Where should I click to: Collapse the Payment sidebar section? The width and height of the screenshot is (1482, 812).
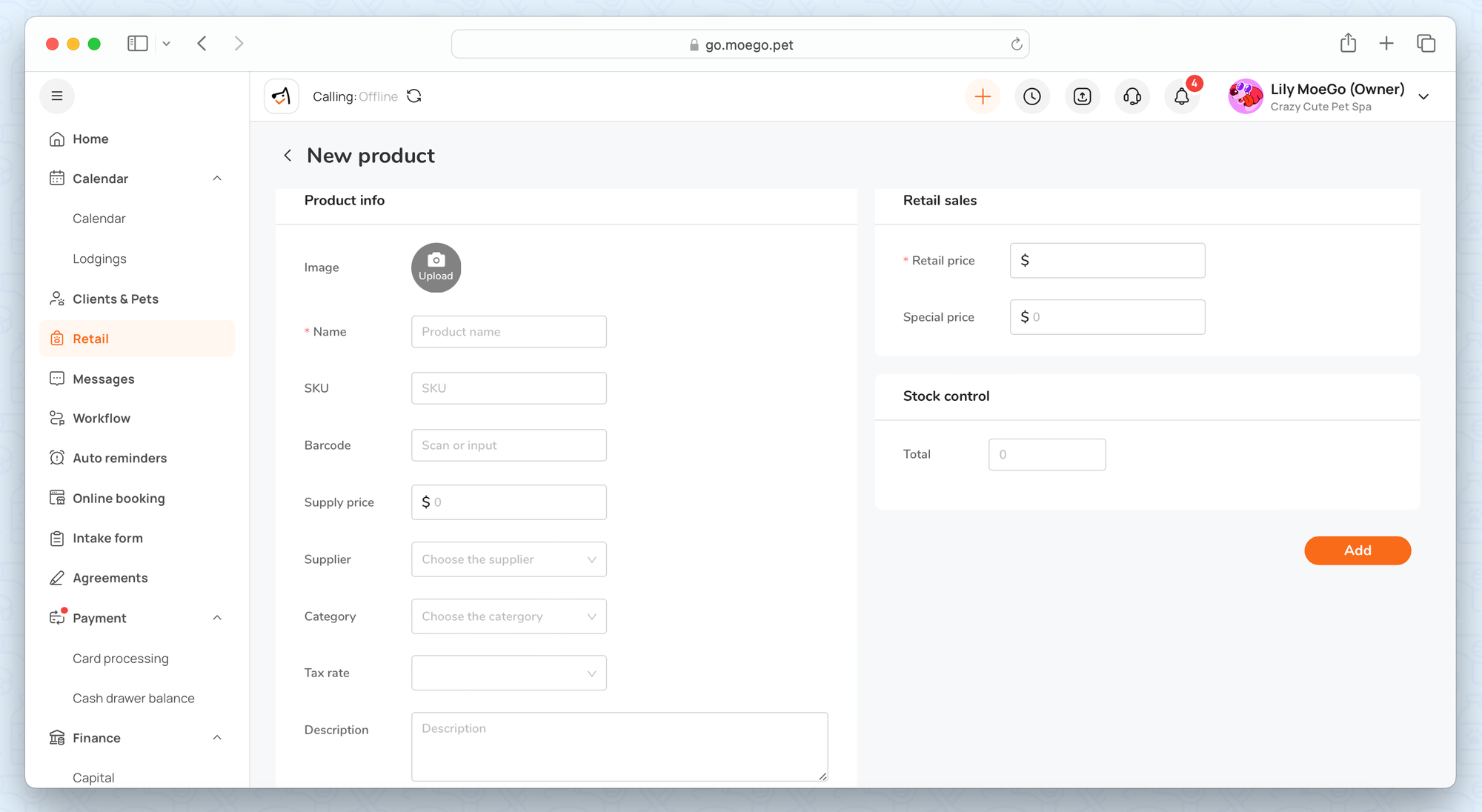click(217, 618)
